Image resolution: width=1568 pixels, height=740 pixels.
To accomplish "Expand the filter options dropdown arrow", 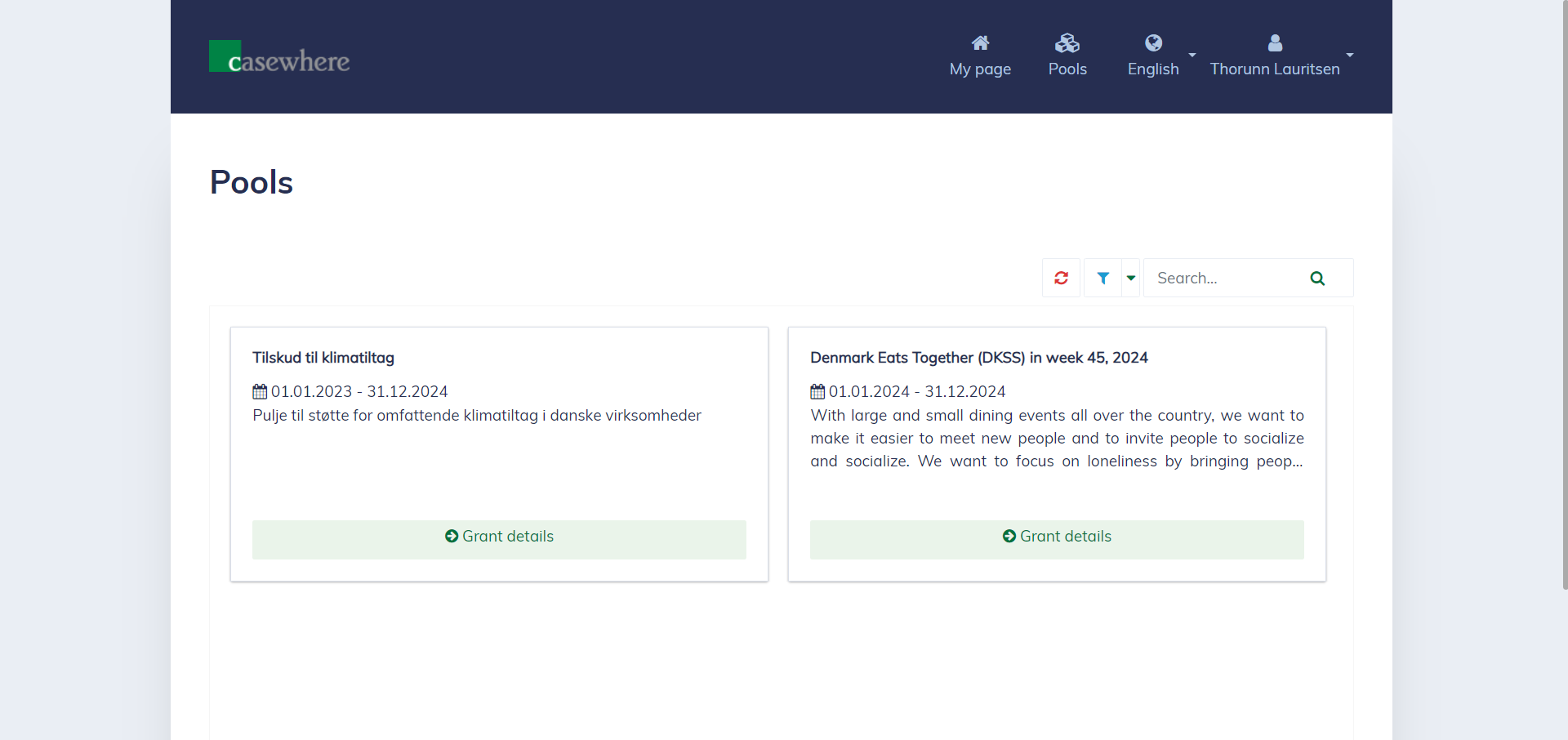I will coord(1131,279).
